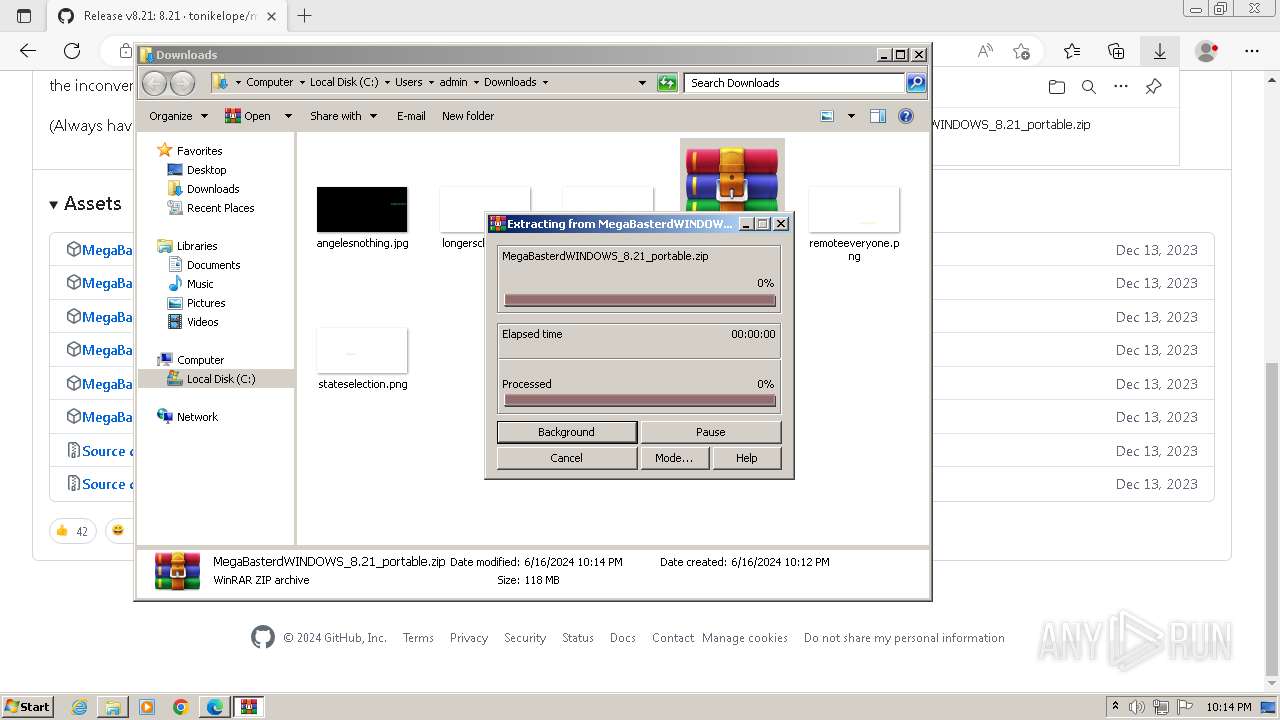Cancel the extraction in progress
Screen dimensions: 1280x720
click(x=566, y=458)
